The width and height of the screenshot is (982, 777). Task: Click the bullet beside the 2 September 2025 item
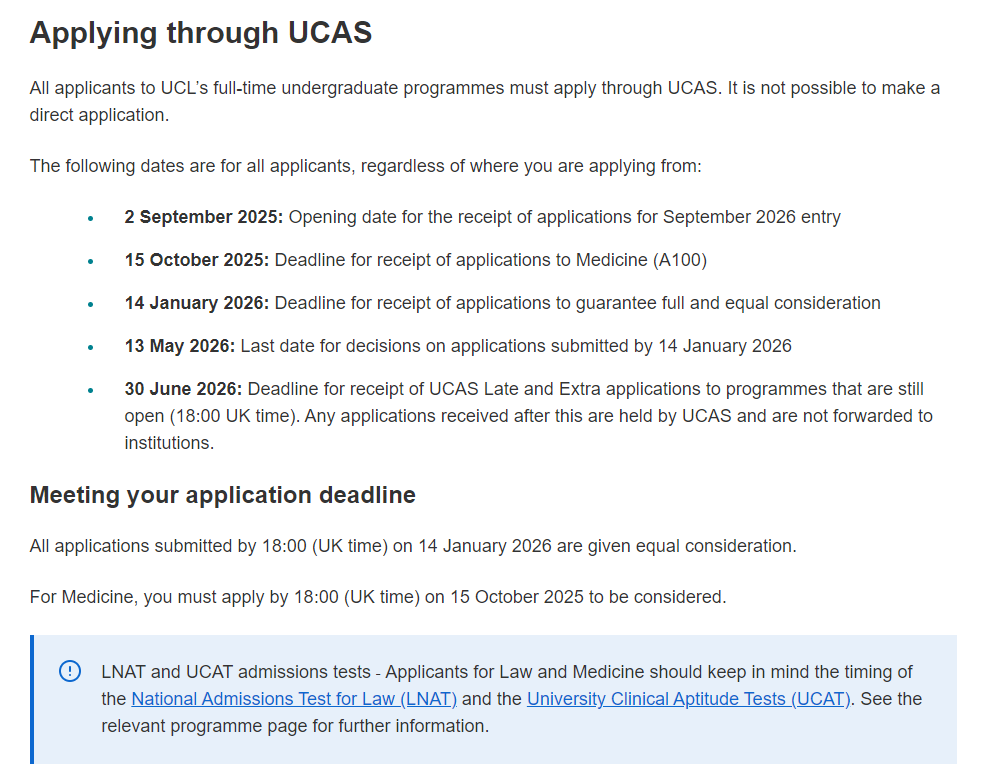91,218
